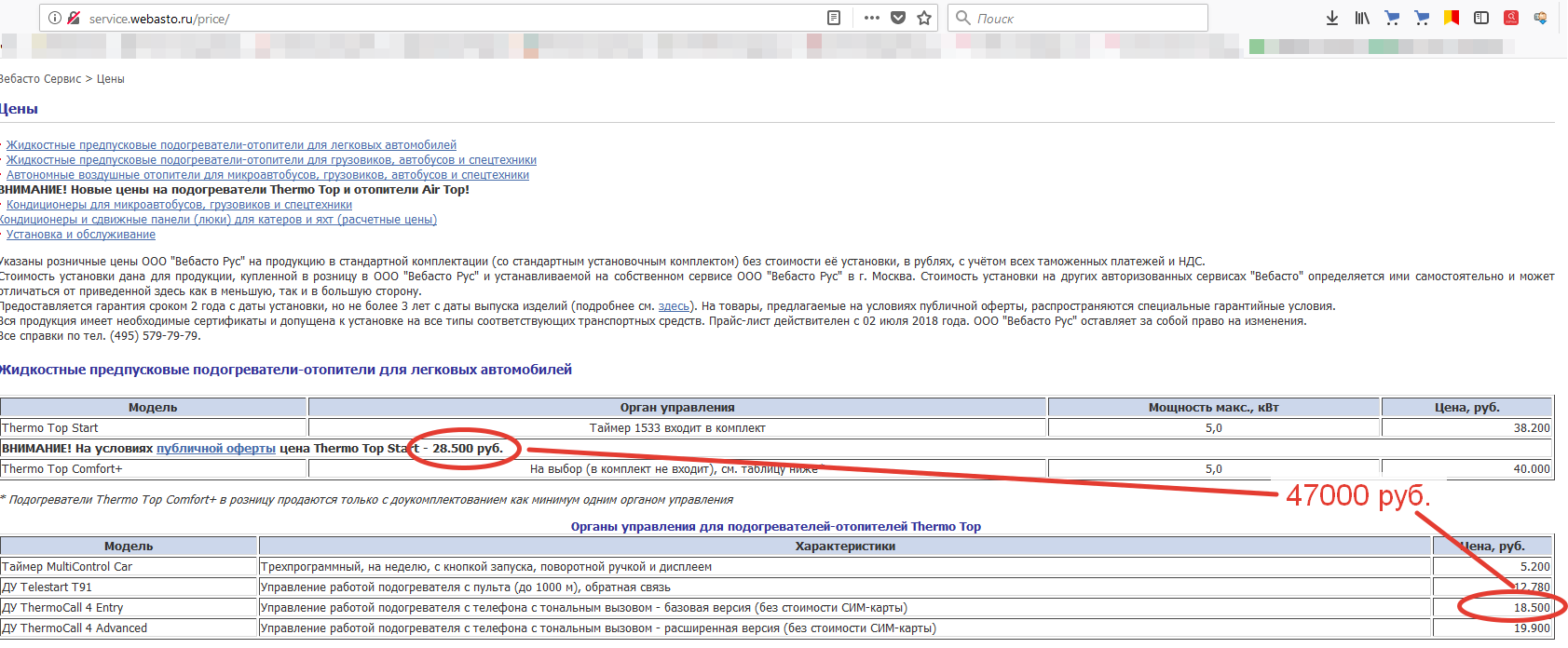Screen dimensions: 1568x648
Task: Open the Library bookshelf icon
Action: coord(1362,18)
